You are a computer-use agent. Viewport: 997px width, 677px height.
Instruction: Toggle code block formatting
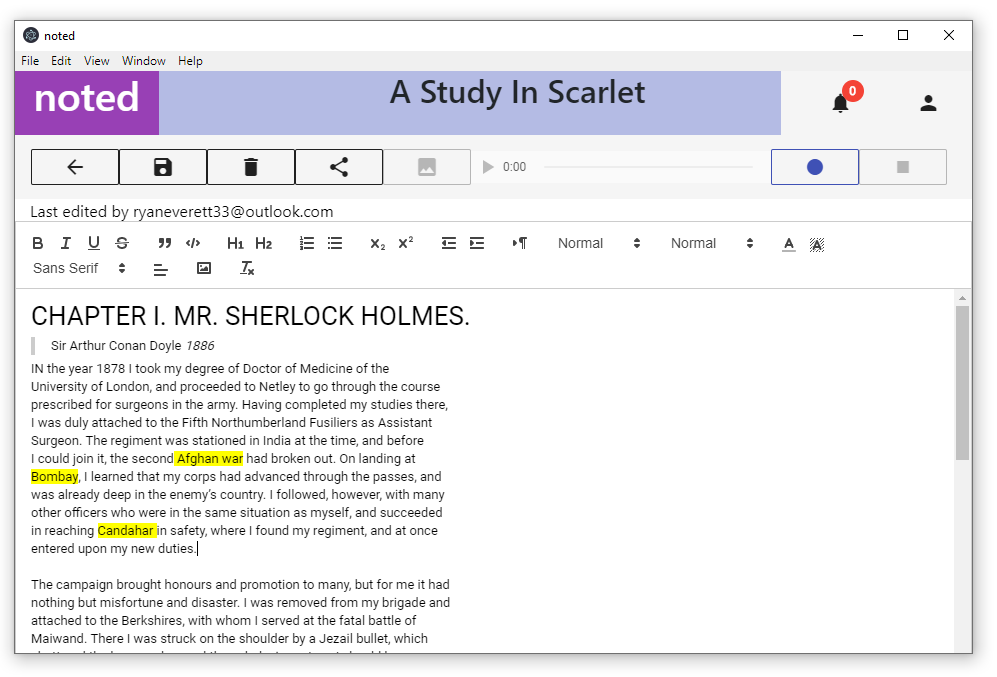pyautogui.click(x=193, y=243)
